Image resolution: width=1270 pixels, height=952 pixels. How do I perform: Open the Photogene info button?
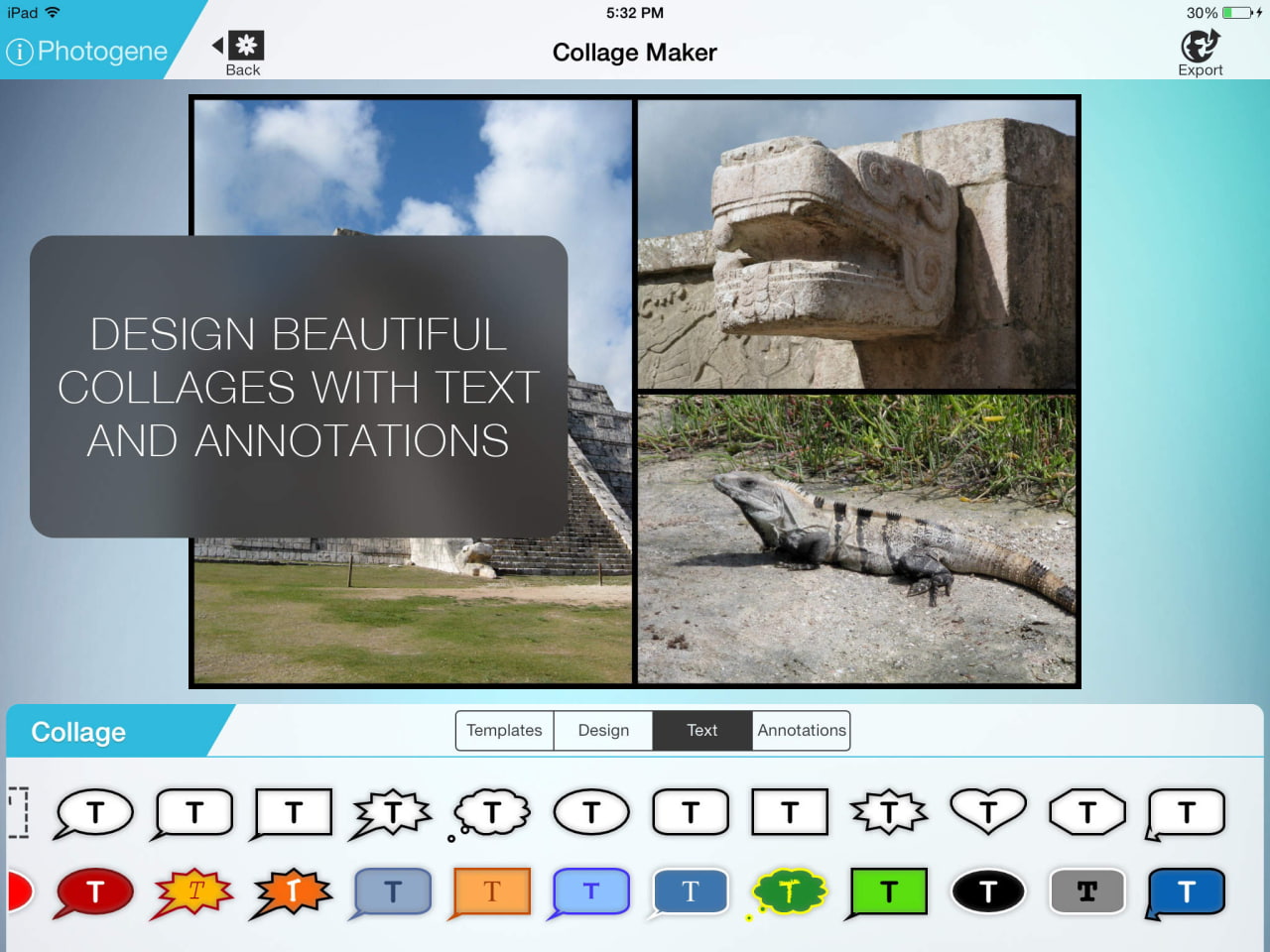pyautogui.click(x=20, y=52)
